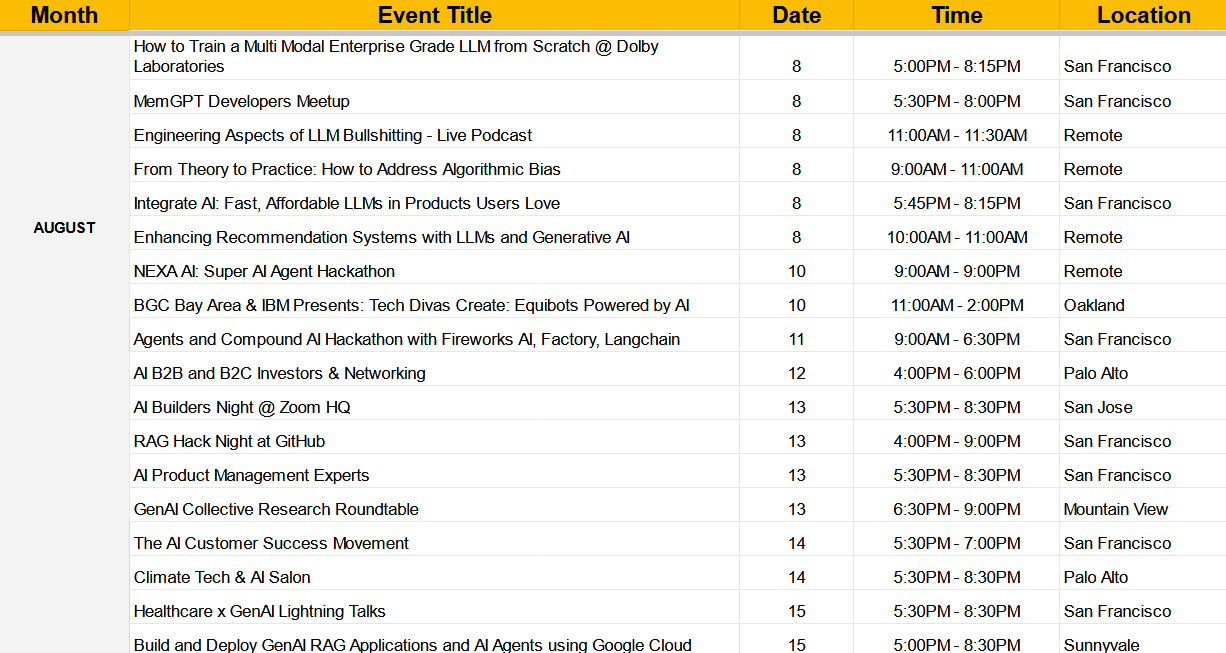This screenshot has height=653, width=1226.
Task: Click the AUGUST month cell
Action: pos(64,228)
